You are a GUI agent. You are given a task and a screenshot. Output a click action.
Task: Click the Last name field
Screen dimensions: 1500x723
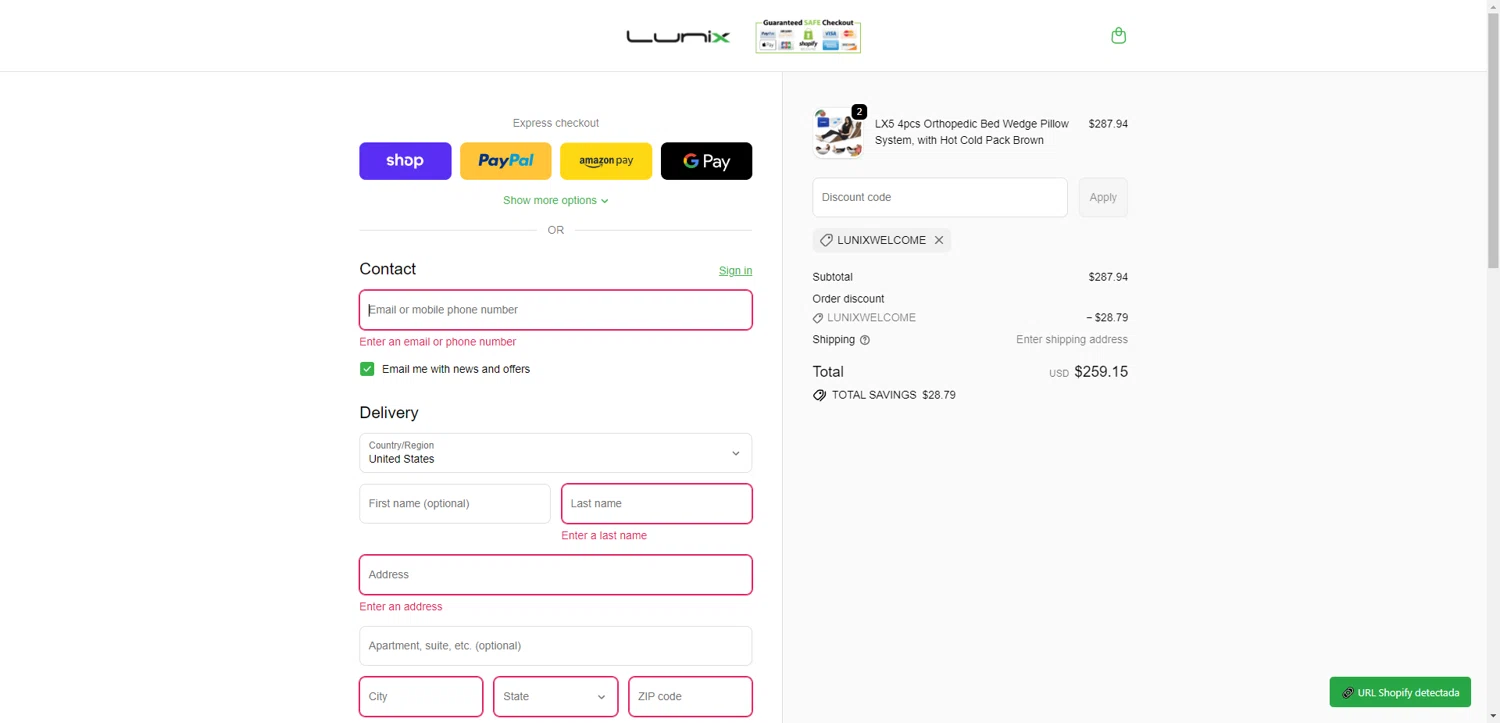[x=657, y=504]
